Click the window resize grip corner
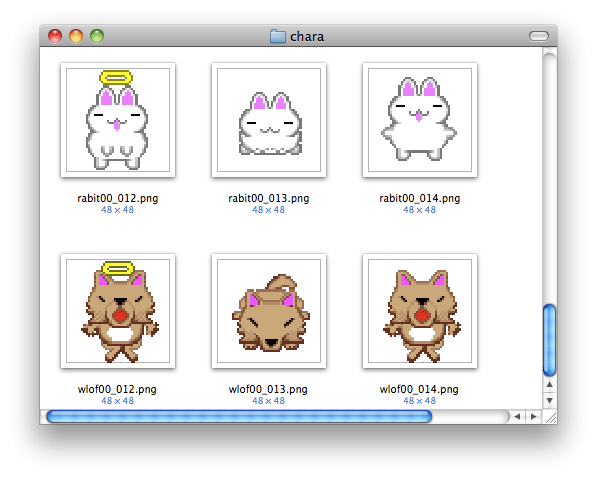This screenshot has height=479, width=597. 550,418
